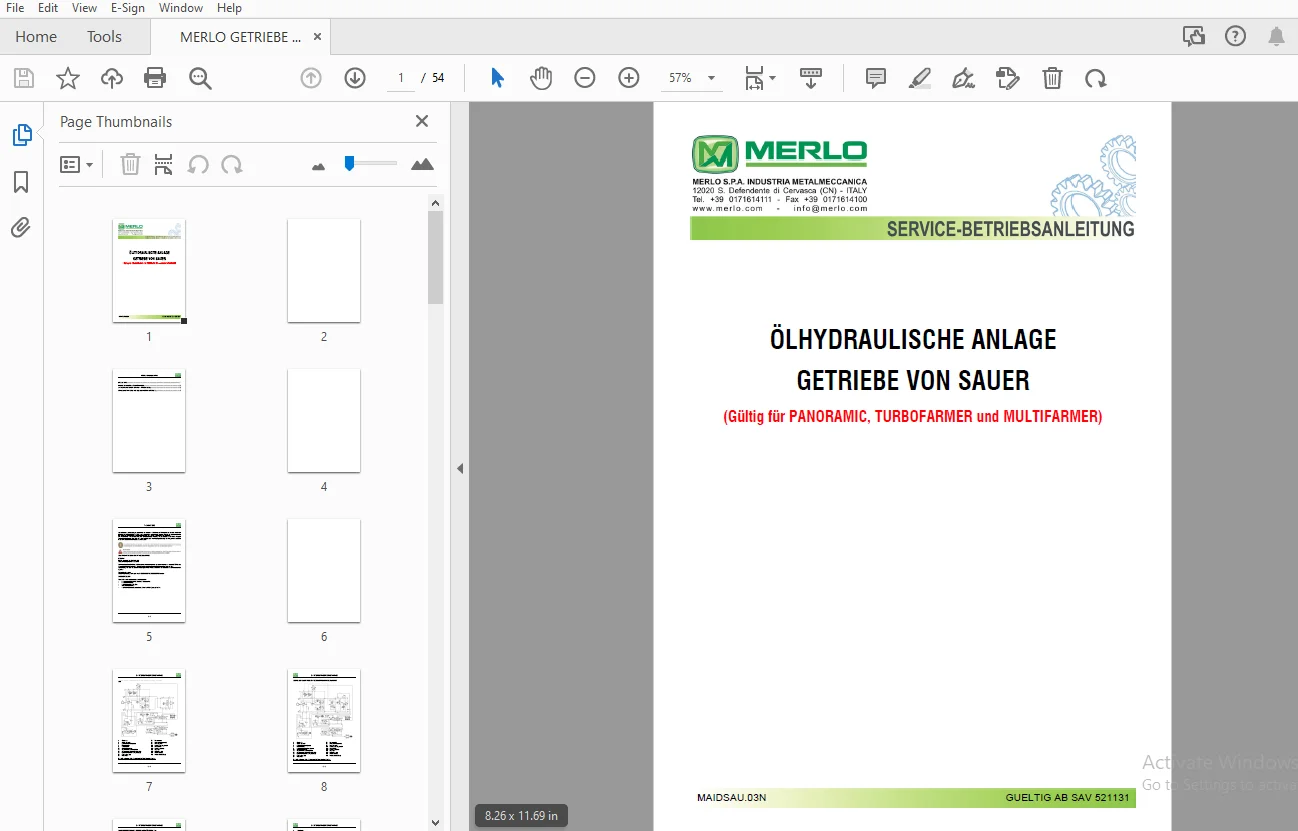Click the ÖLHYDRAULISCHE ANLAGE heading

913,340
